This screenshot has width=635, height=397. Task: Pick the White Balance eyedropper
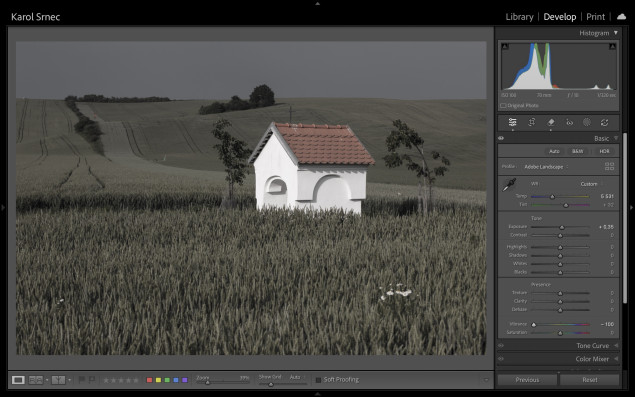click(509, 185)
